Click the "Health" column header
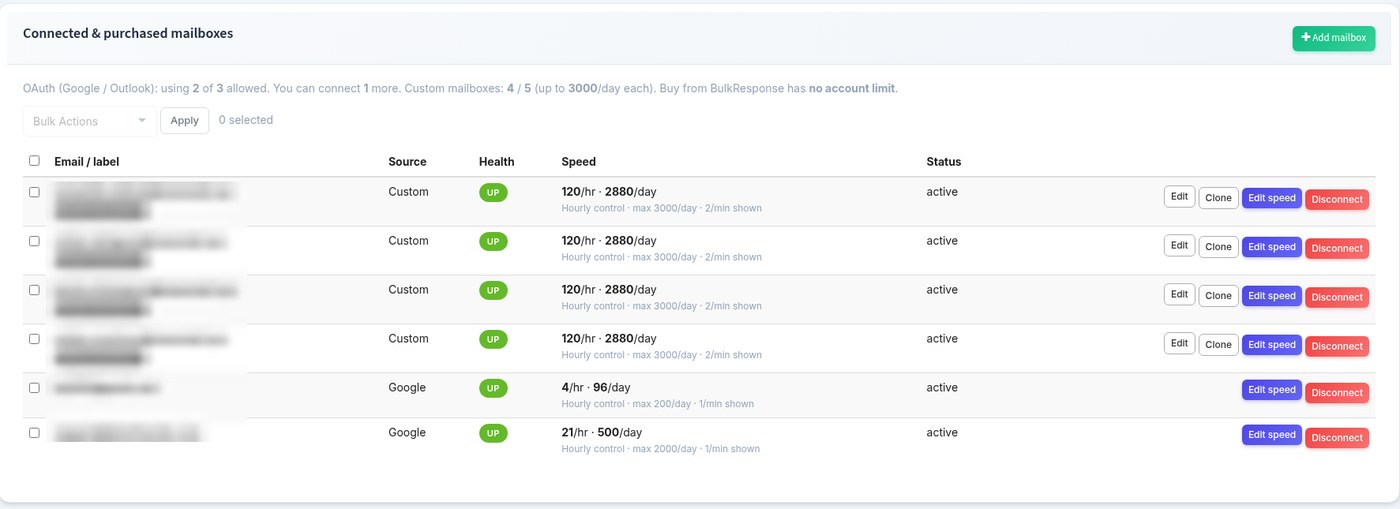Screen dimensions: 1400x509 coord(497,161)
